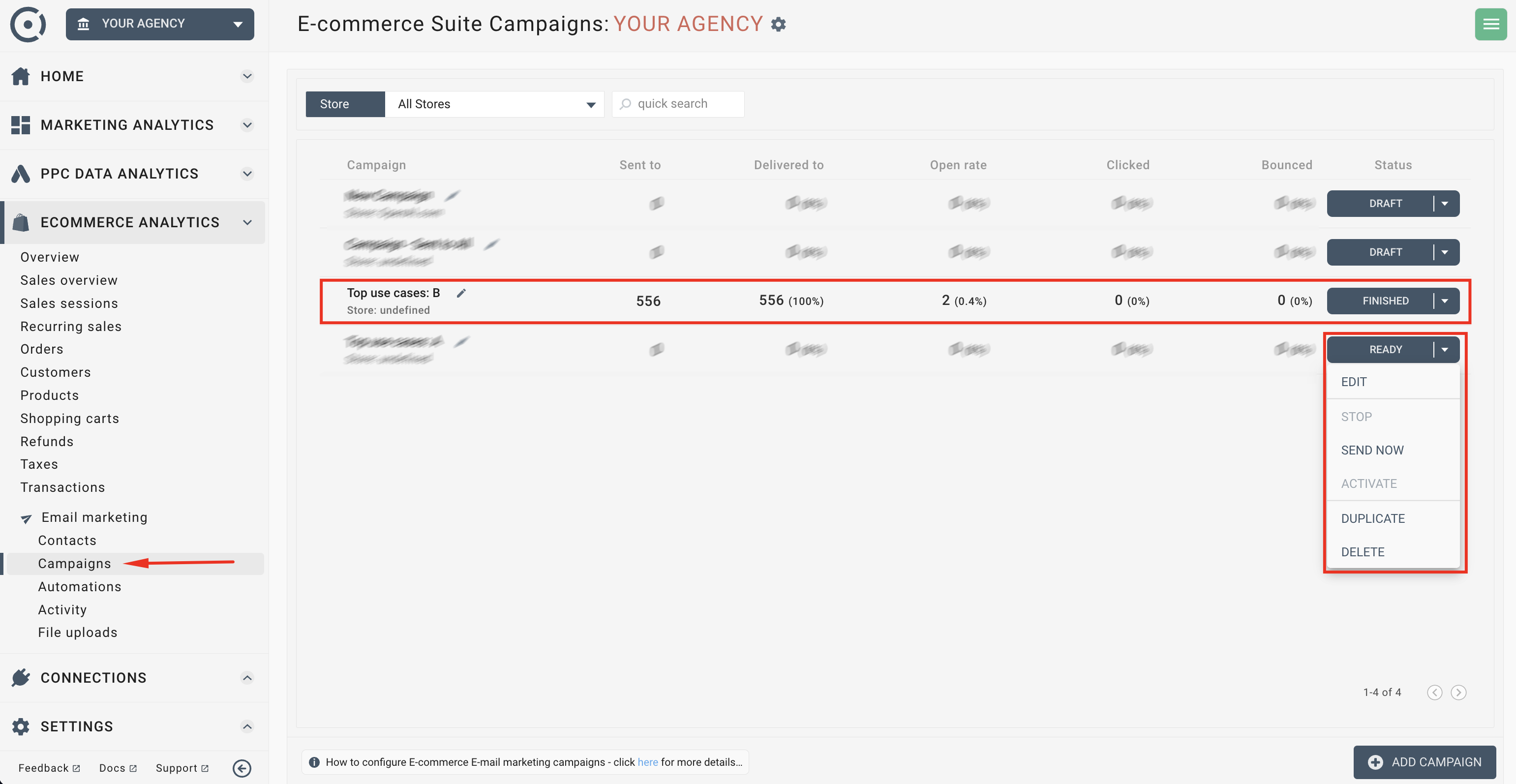Toggle the CONNECTIONS section chevron

tap(247, 677)
